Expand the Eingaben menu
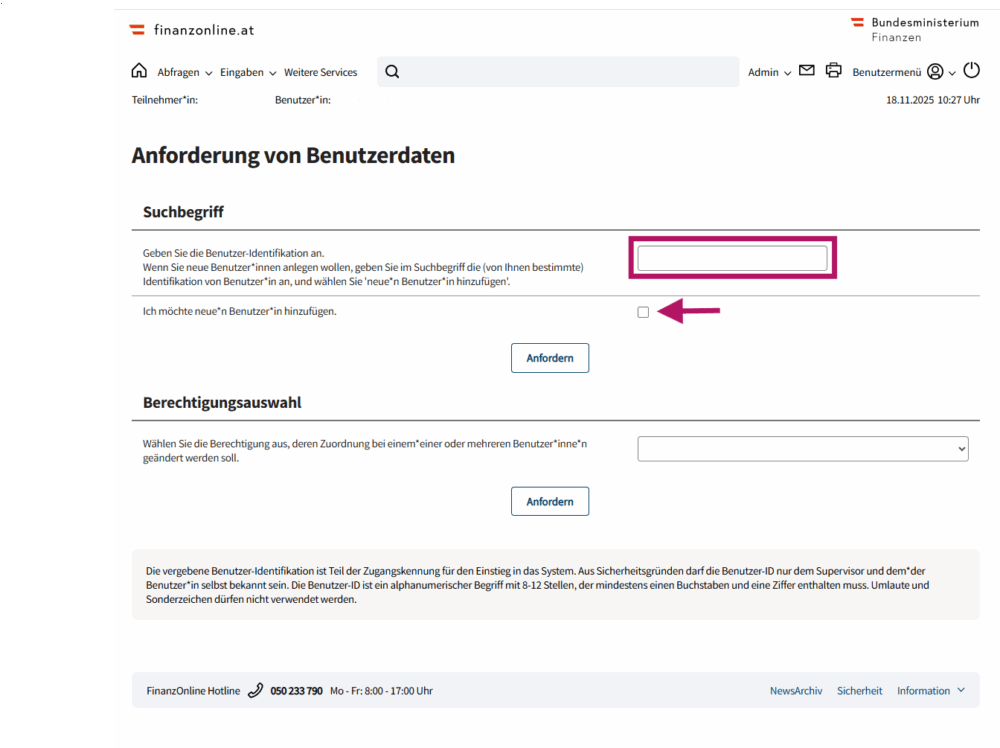This screenshot has width=1000, height=748. (248, 72)
